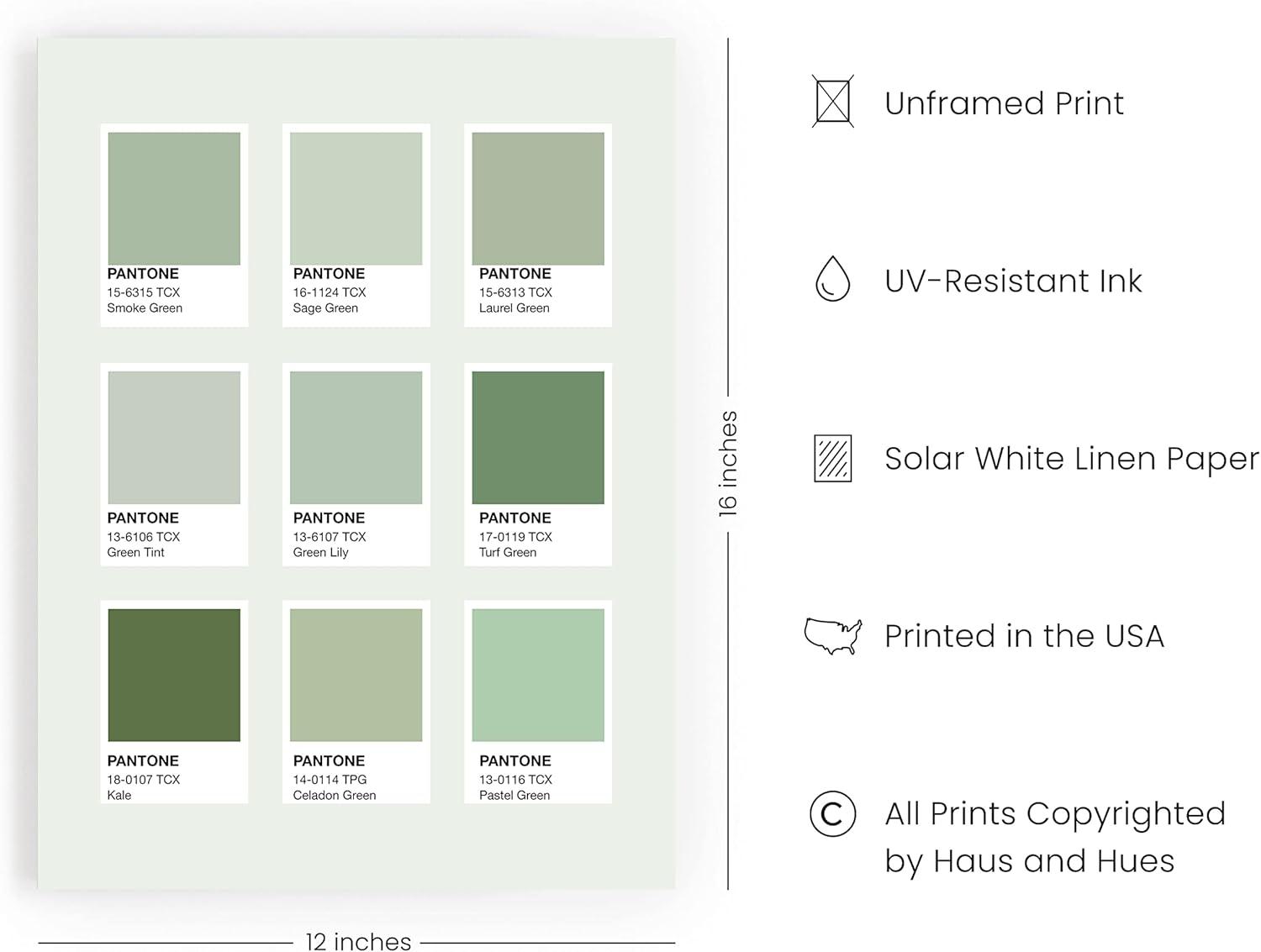
Task: Select the Celadon Green color swatch
Action: [x=356, y=675]
